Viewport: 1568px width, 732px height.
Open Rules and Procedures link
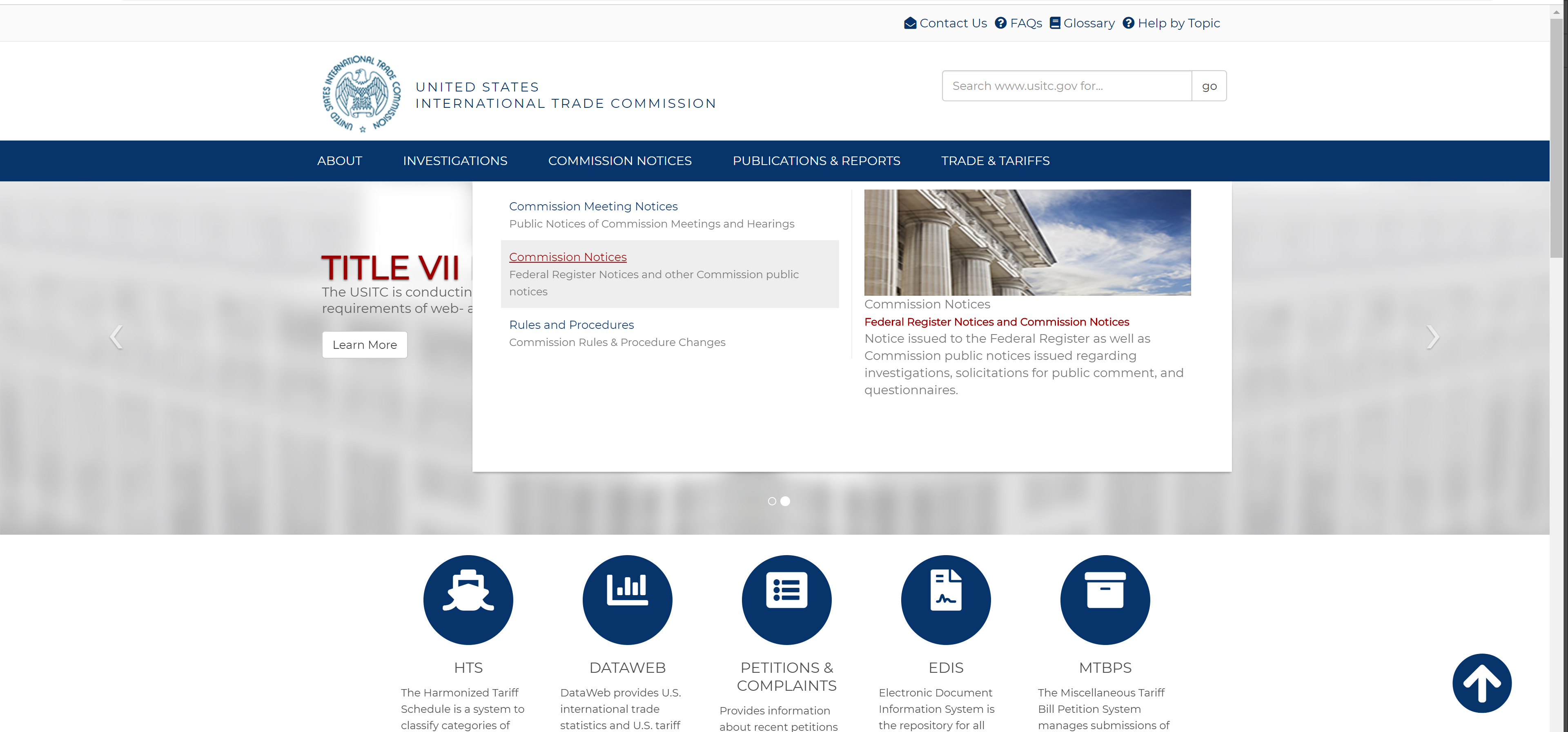coord(571,325)
